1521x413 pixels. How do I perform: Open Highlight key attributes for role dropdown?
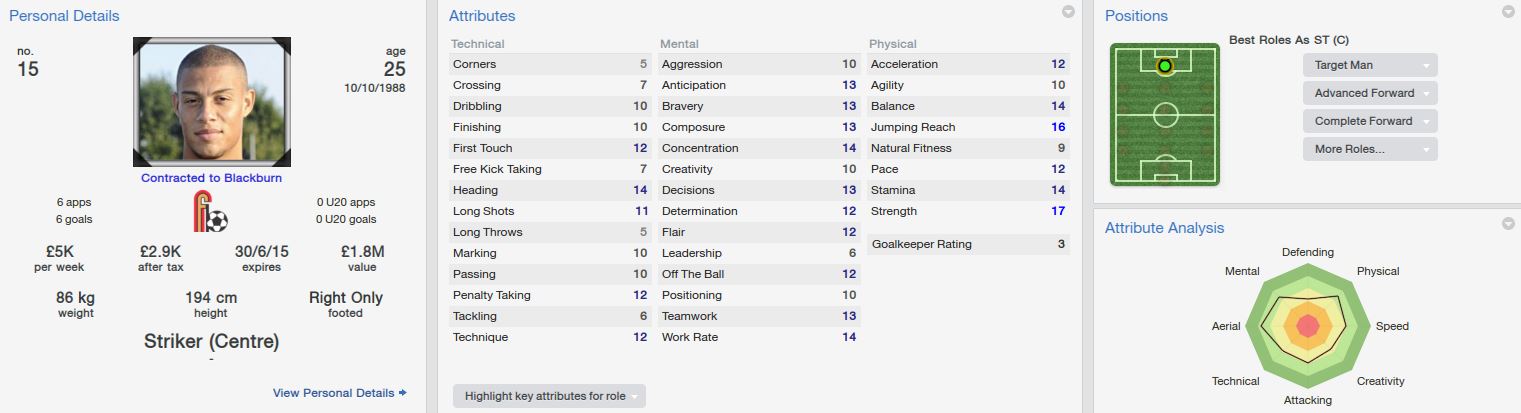click(549, 396)
